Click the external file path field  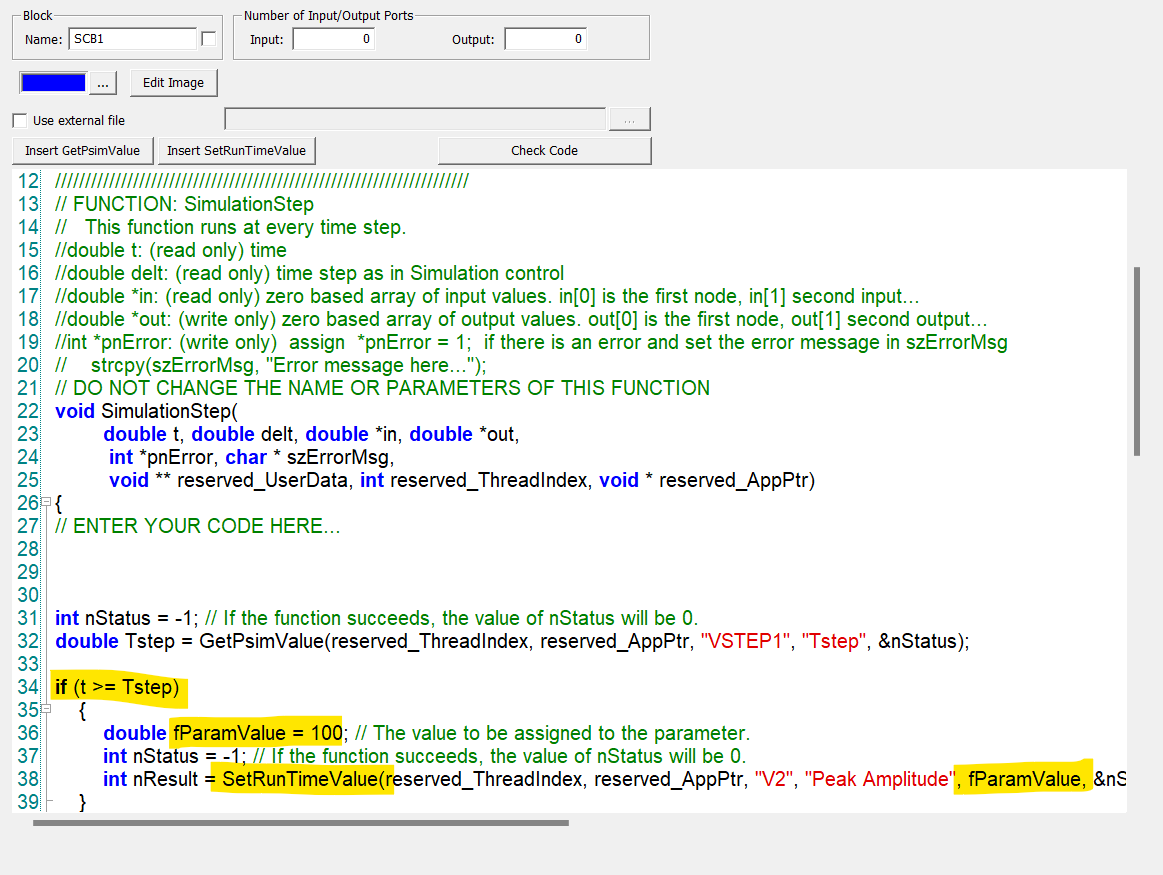pos(415,119)
